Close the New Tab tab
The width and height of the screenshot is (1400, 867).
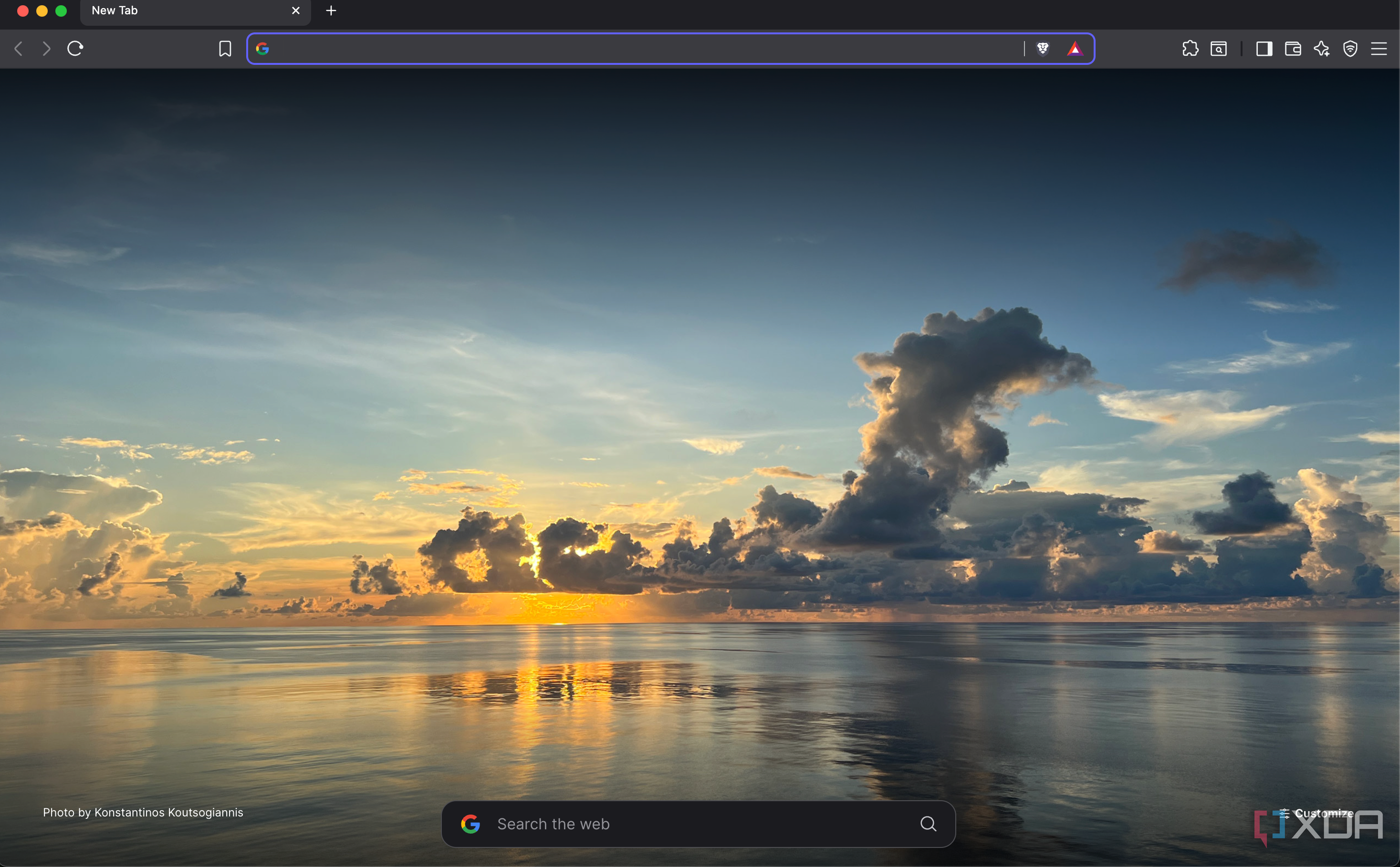[x=295, y=11]
